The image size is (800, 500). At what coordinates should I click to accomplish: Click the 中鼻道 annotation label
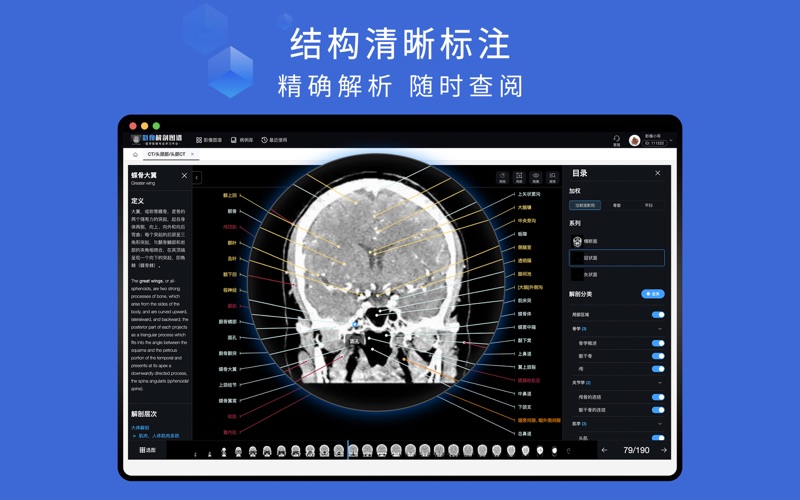(x=524, y=394)
